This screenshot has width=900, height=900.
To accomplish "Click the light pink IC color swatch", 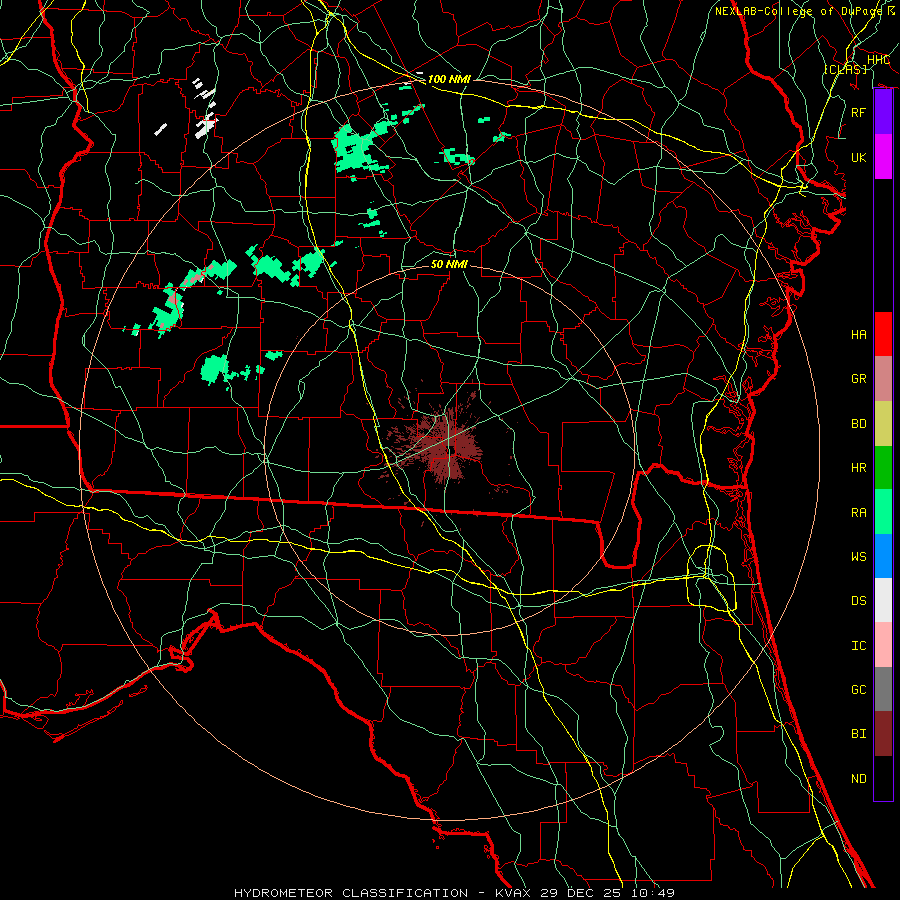I will tap(883, 645).
